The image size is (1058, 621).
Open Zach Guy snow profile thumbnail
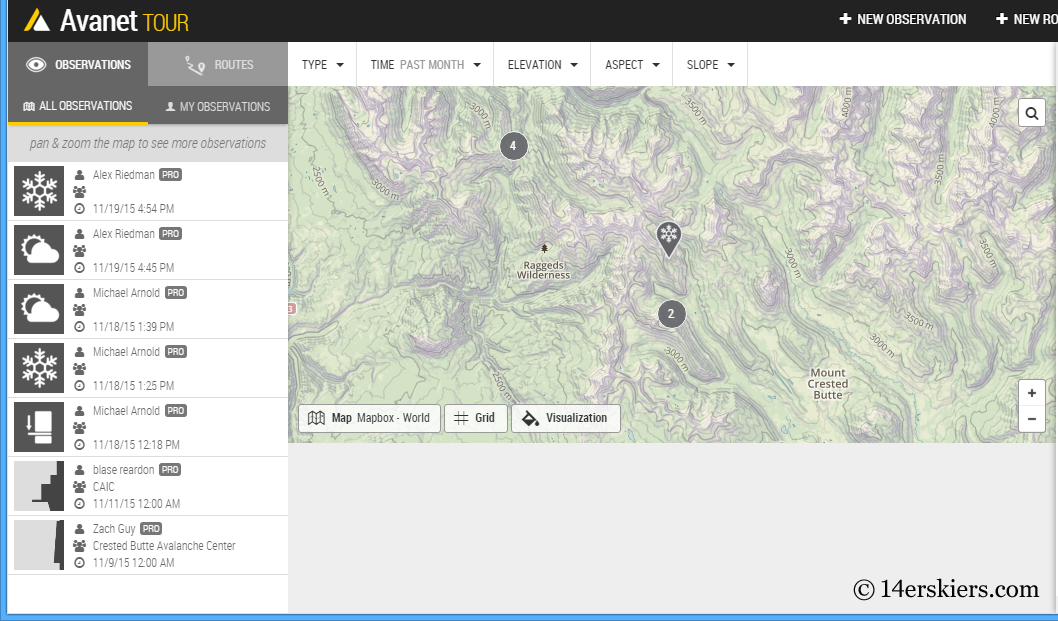[39, 545]
